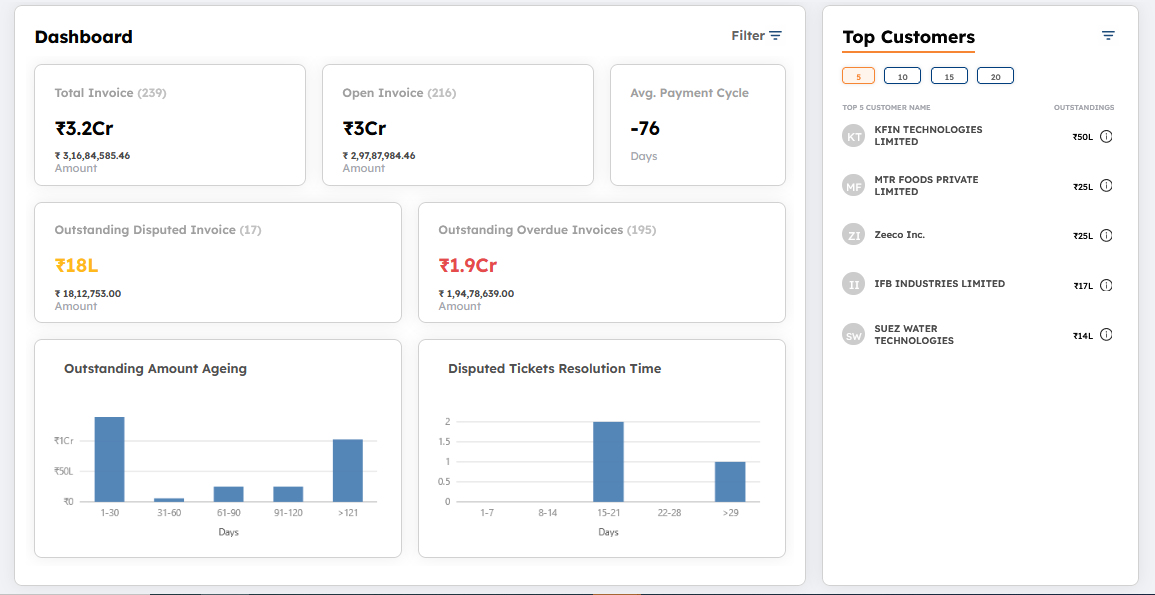Click the info icon for KFIN Technologies

click(x=1106, y=137)
